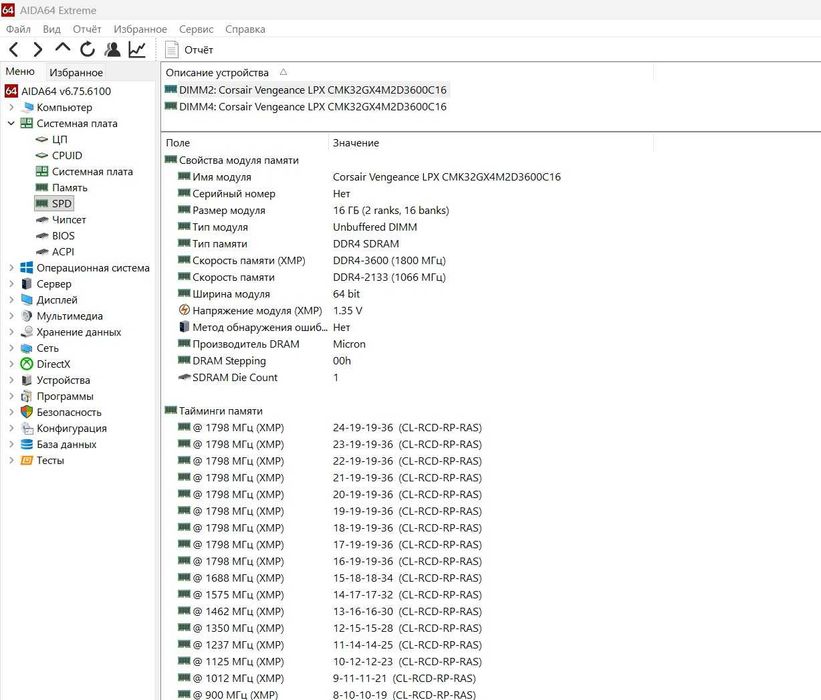
Task: Select the Системная плата child item
Action: [x=92, y=172]
